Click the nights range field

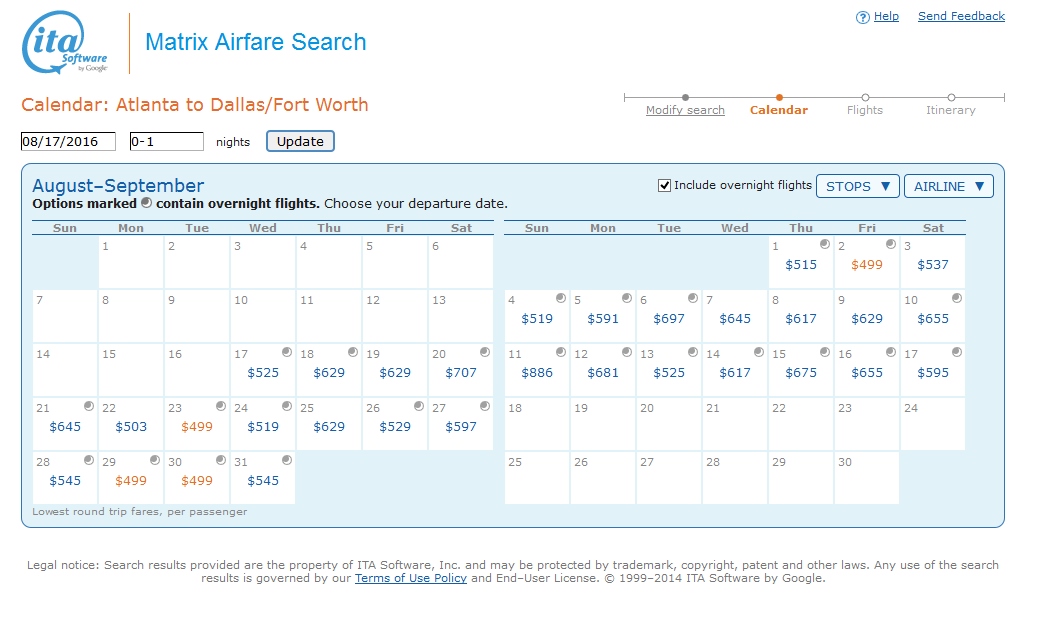click(x=166, y=142)
